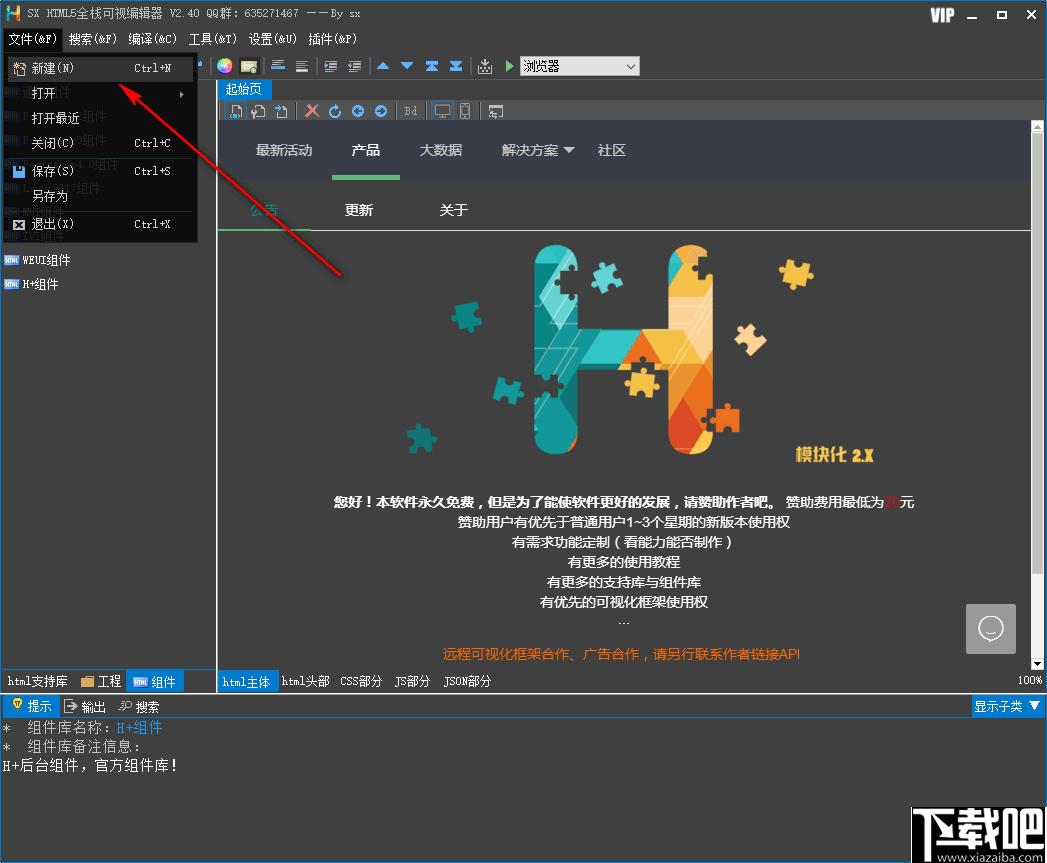Image resolution: width=1047 pixels, height=863 pixels.
Task: Click the first text align icon
Action: tap(278, 65)
